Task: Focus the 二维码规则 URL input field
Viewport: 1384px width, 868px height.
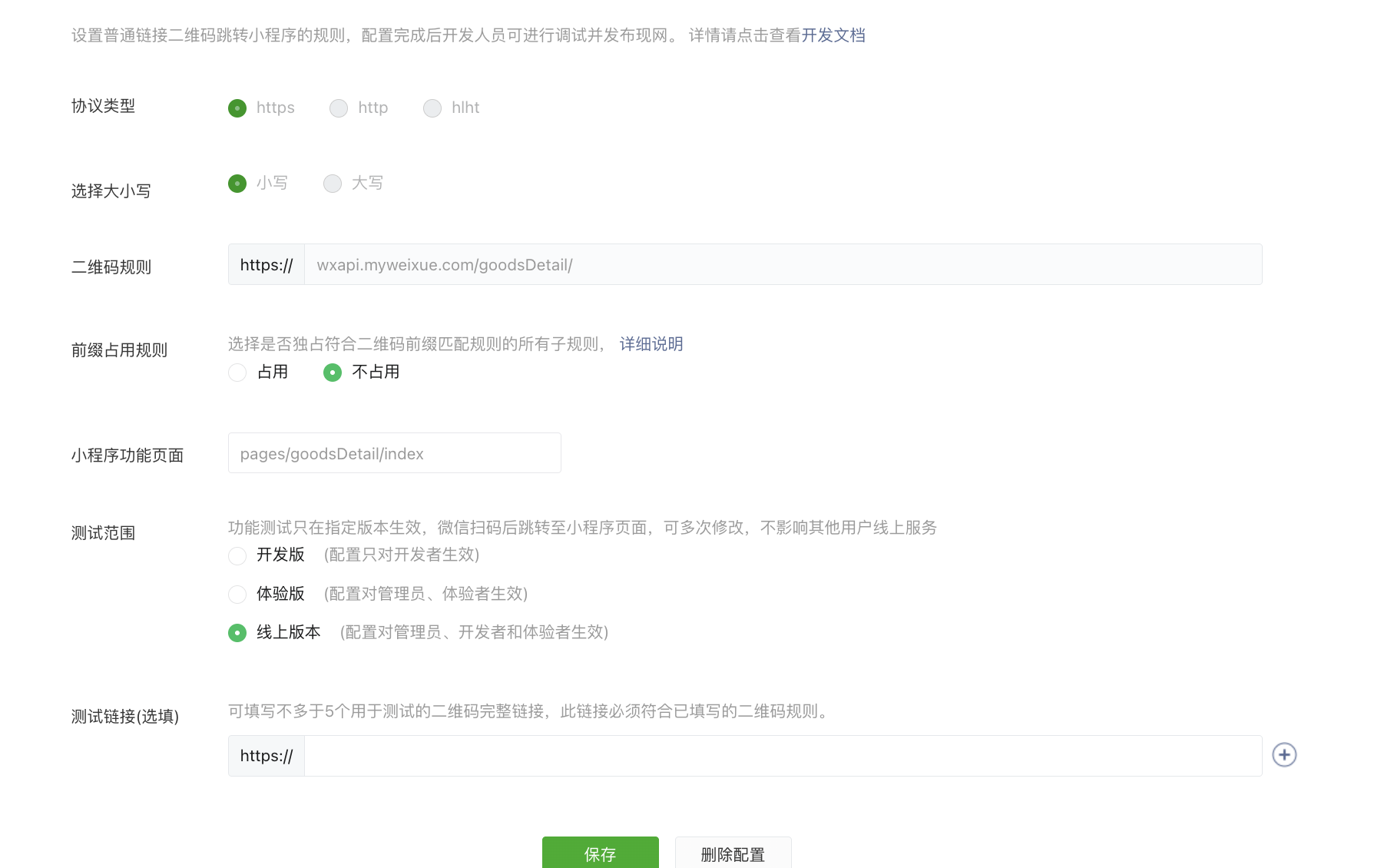Action: click(783, 264)
